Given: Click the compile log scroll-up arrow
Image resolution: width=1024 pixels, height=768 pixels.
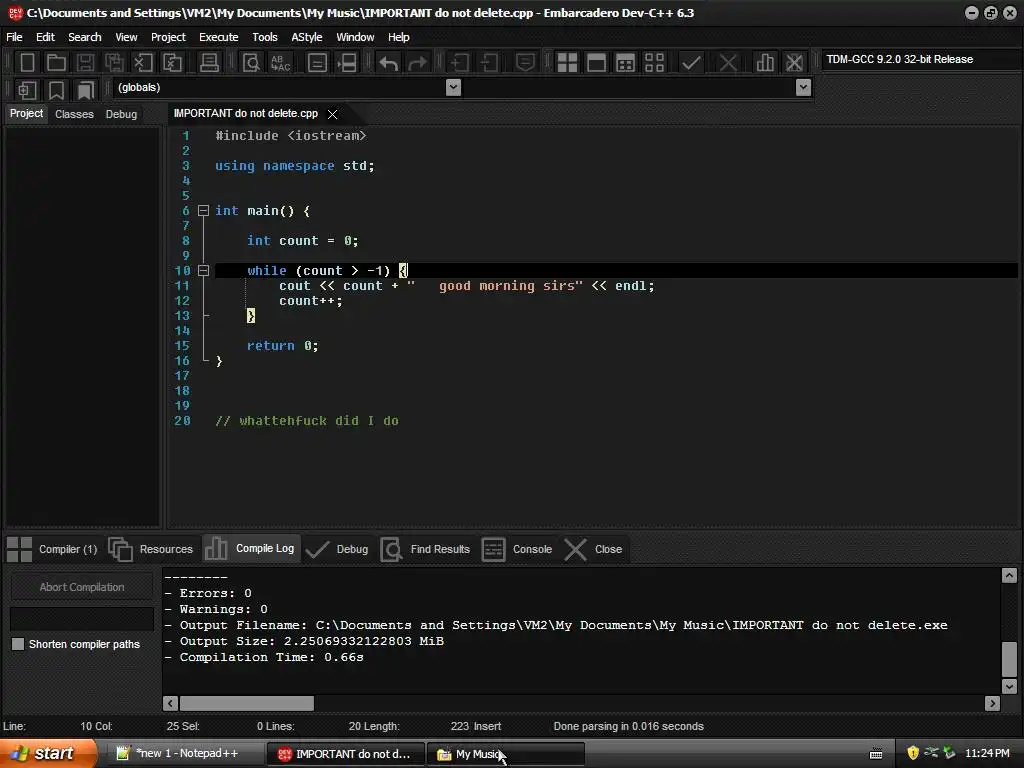Looking at the screenshot, I should [x=1009, y=575].
